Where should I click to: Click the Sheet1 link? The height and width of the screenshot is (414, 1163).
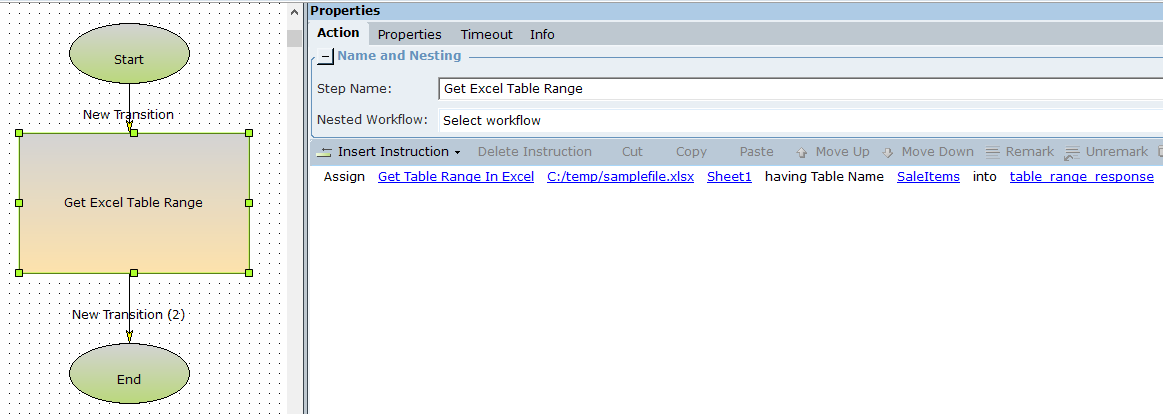[x=729, y=177]
